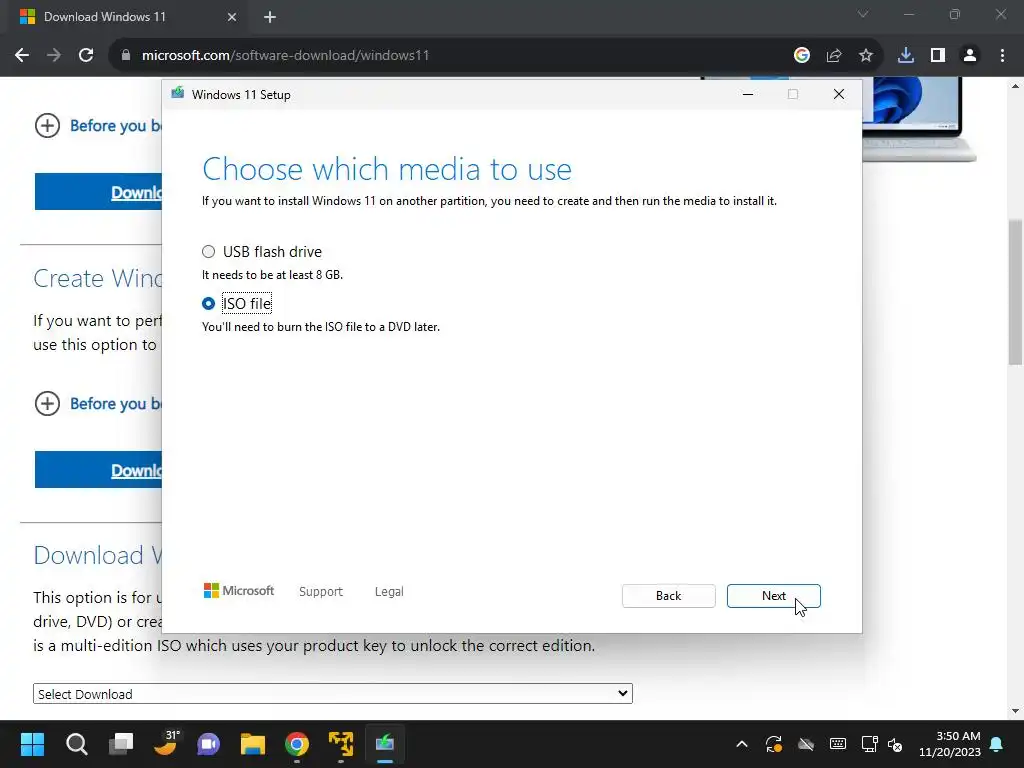
Task: Select the ISO file radio option
Action: click(x=208, y=304)
